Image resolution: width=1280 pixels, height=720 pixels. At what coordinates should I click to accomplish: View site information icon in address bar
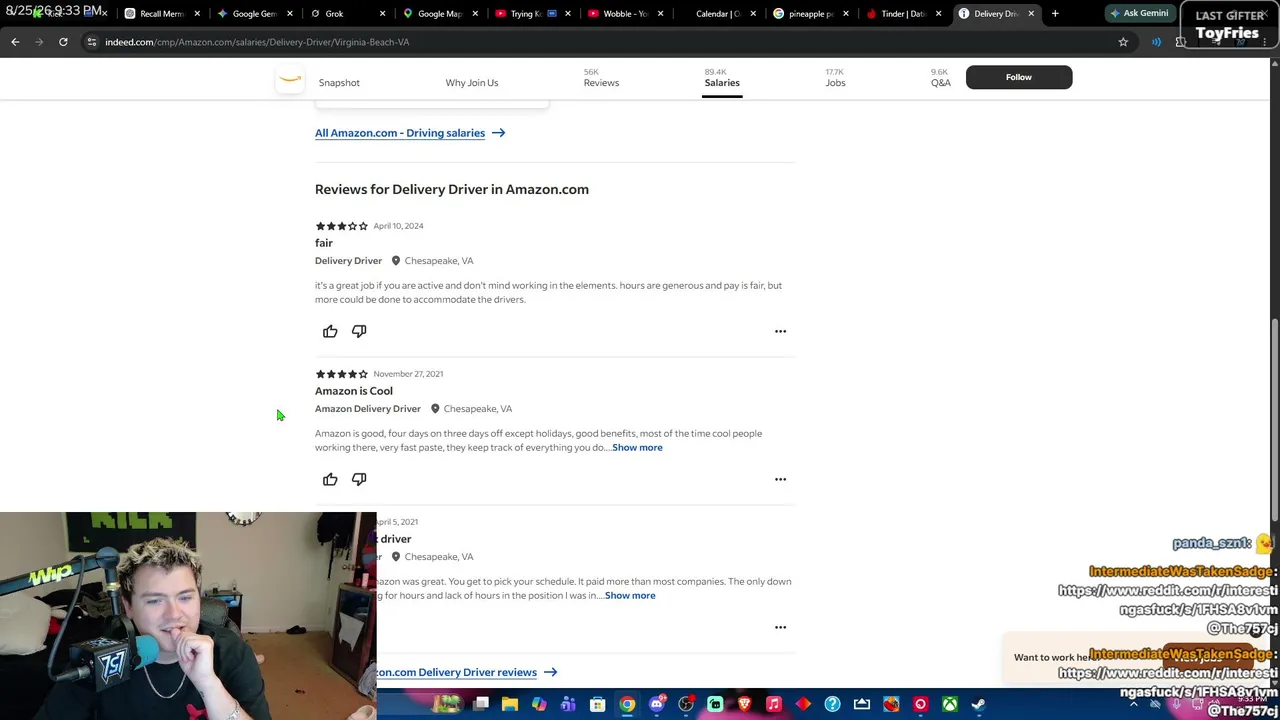[x=91, y=42]
